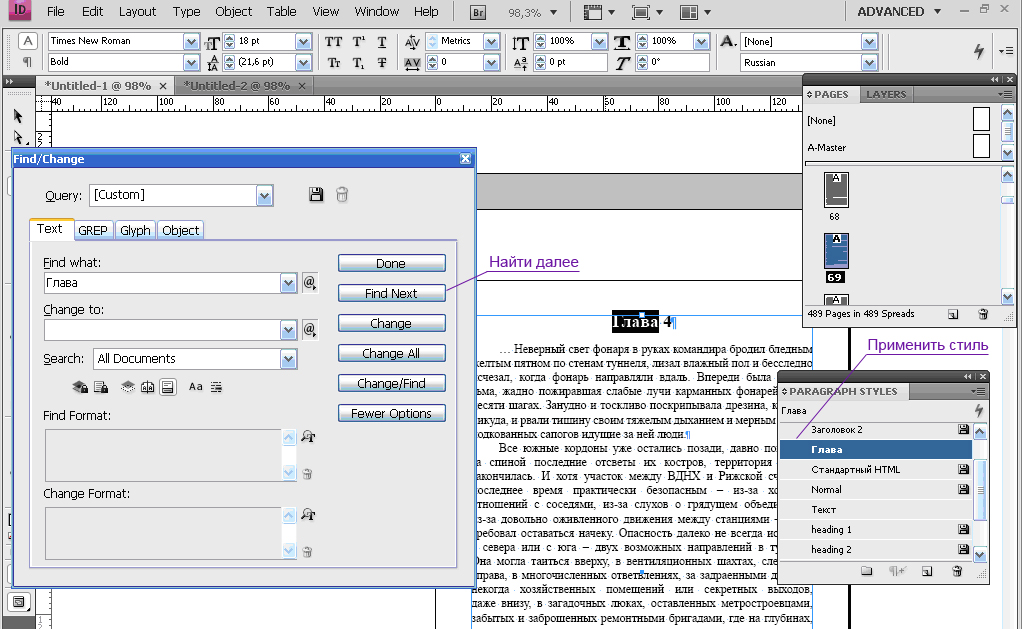Switch to Character Formatting Controls (A icon)
The height and width of the screenshot is (629, 1022).
(x=27, y=41)
